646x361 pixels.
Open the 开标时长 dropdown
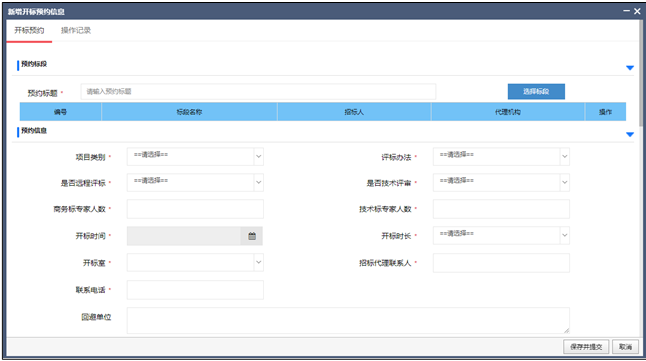501,235
